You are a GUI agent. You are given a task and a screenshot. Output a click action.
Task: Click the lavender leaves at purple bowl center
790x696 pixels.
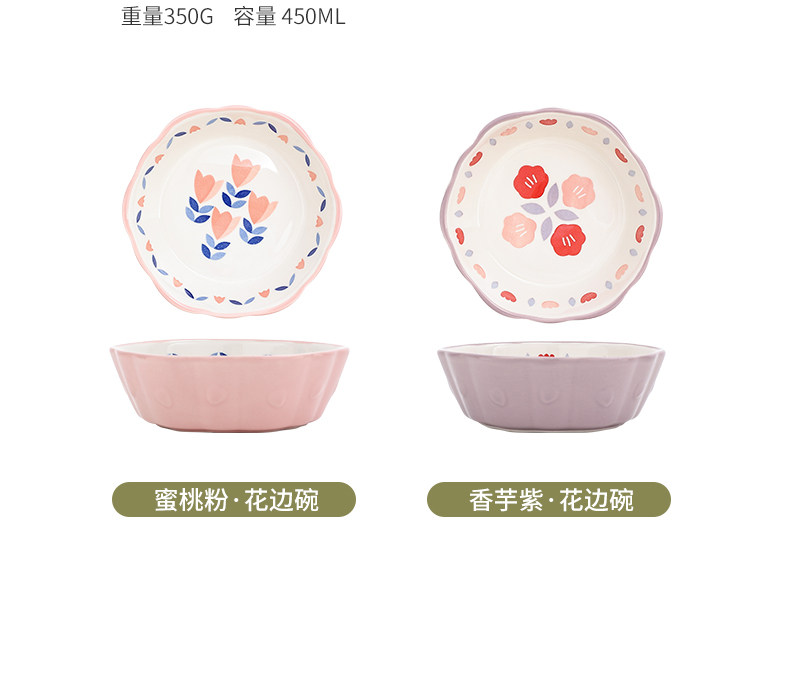point(550,211)
